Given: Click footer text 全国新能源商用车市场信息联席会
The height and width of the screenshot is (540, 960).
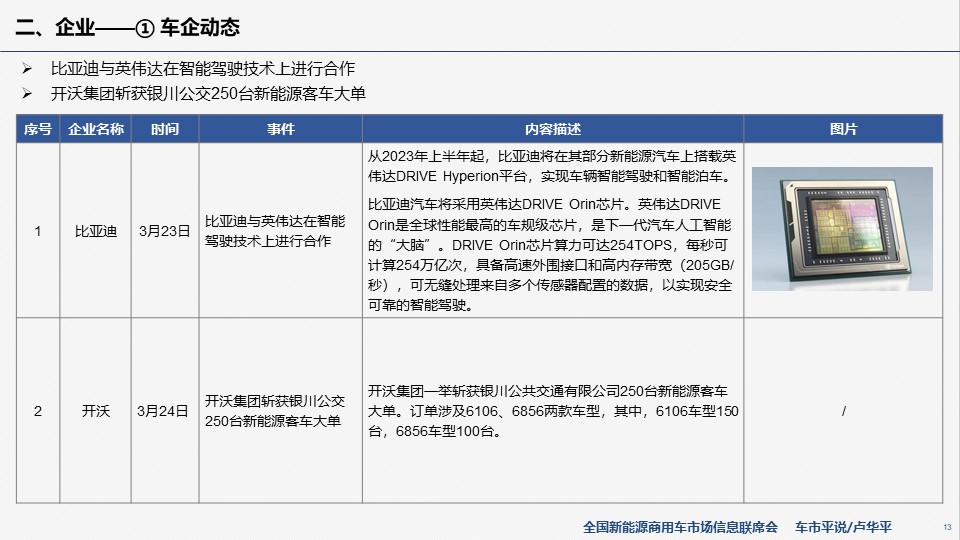Looking at the screenshot, I should (680, 527).
